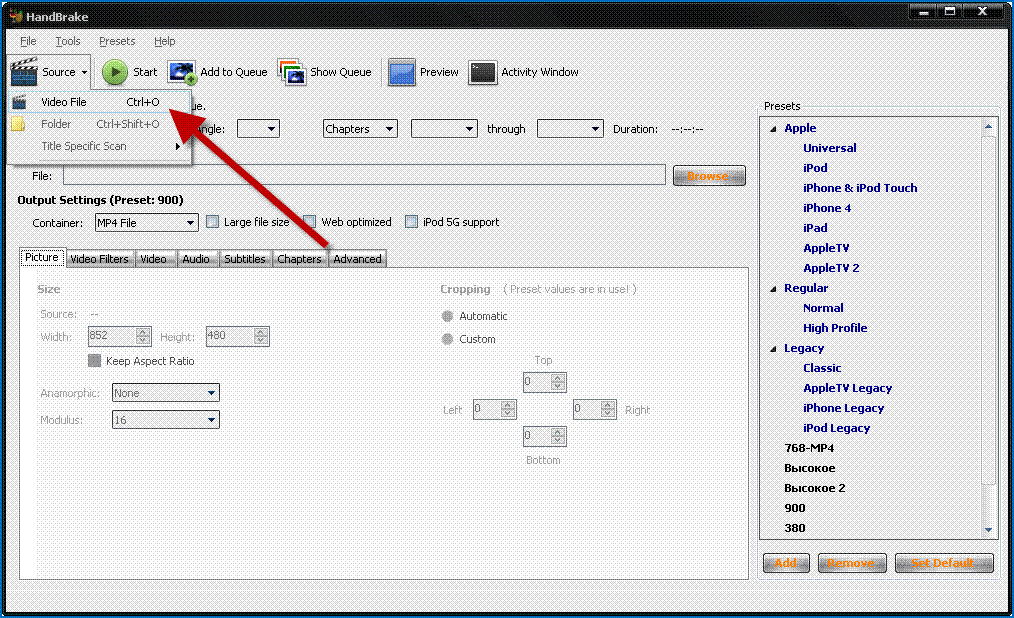1014x618 pixels.
Task: Enable the Large file size checkbox
Action: point(212,222)
